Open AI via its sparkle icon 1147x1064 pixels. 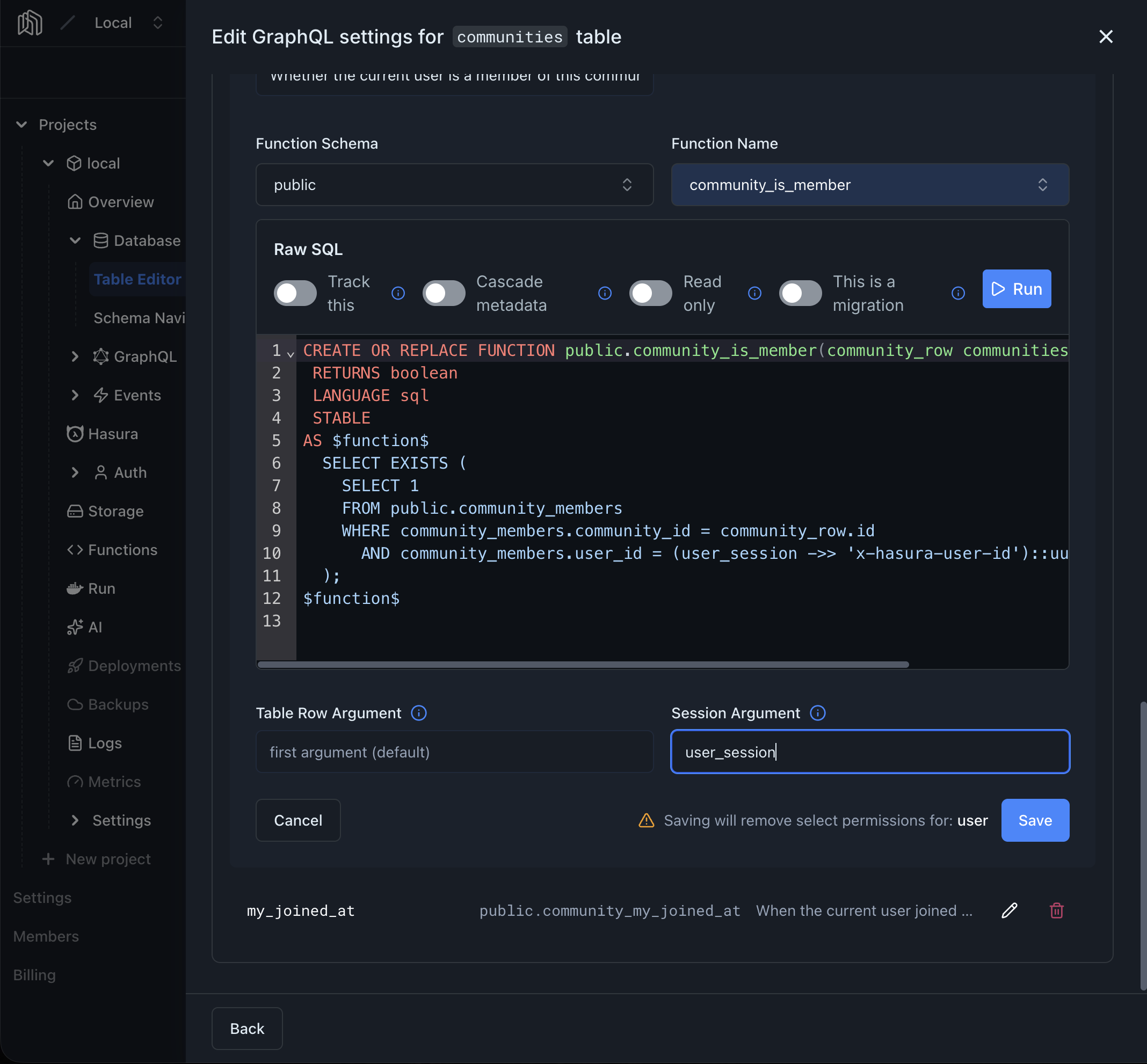(75, 626)
